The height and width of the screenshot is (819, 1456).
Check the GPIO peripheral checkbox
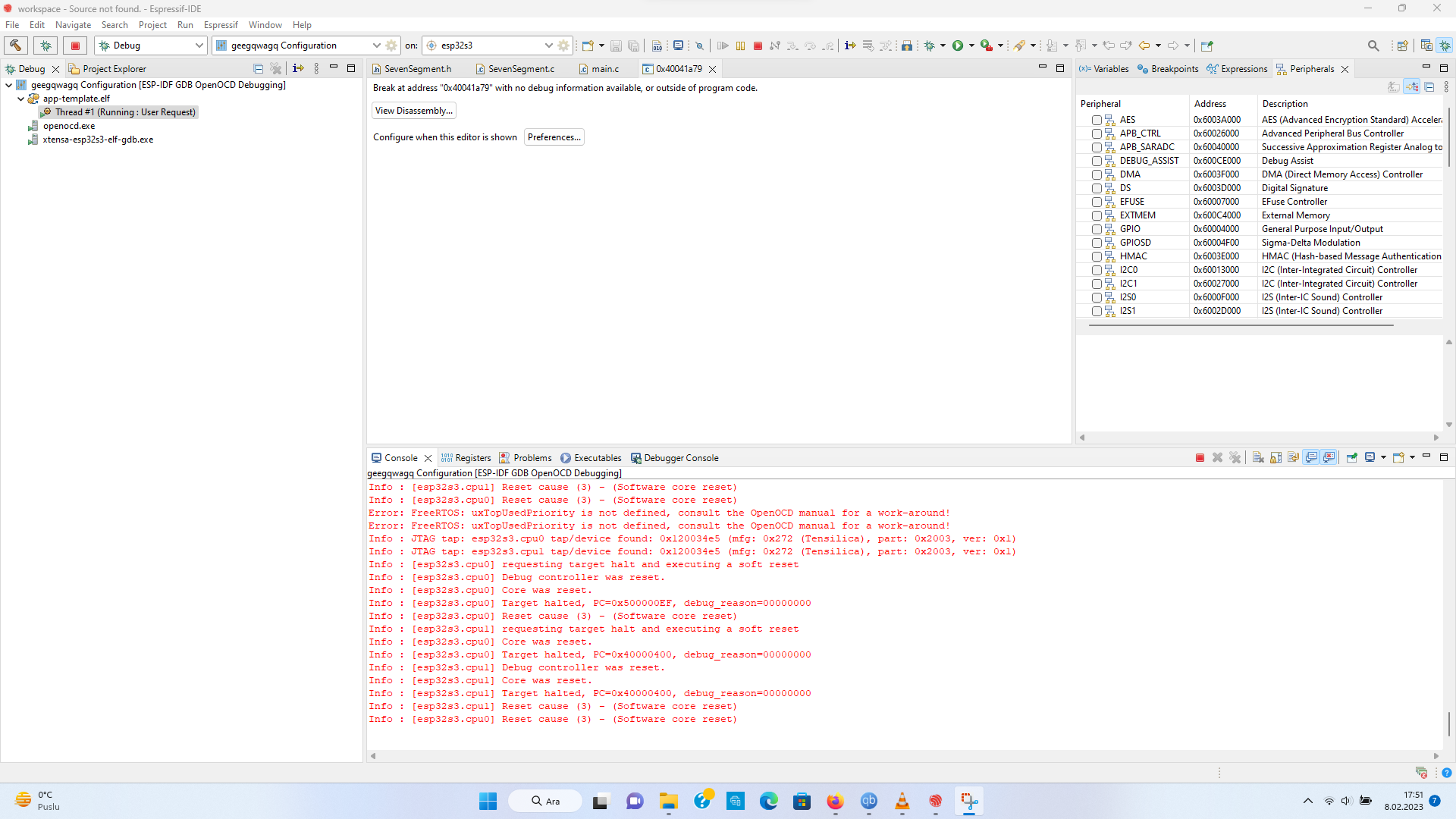(1097, 229)
